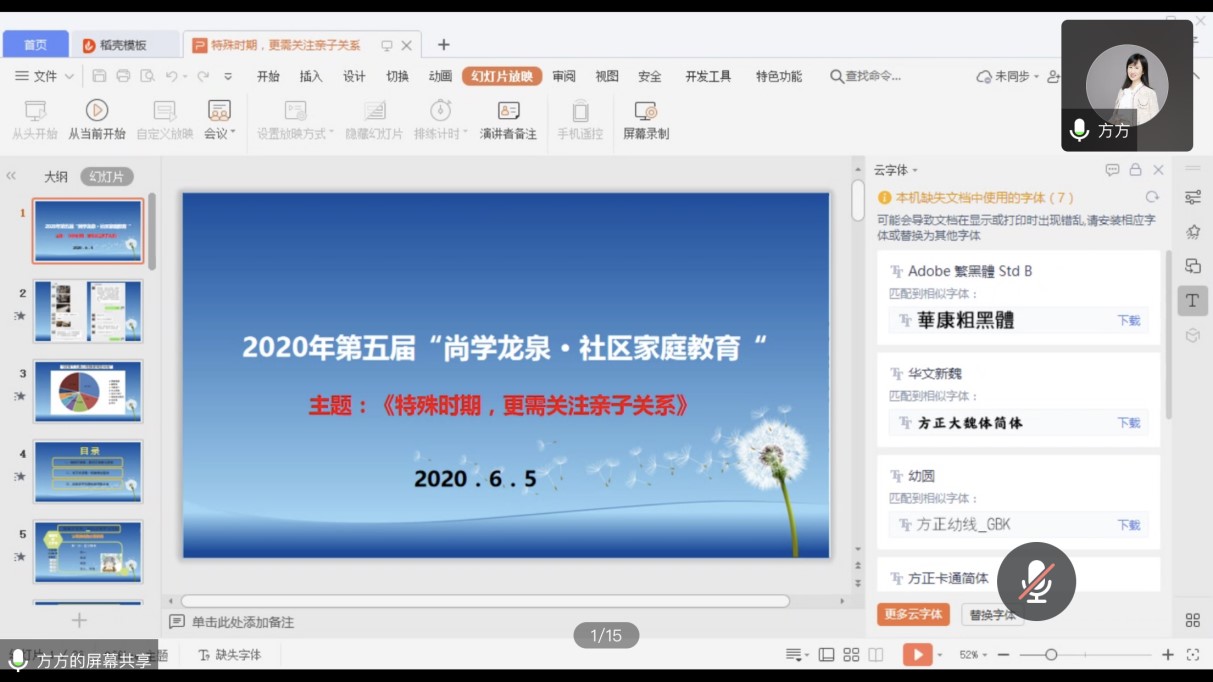Click the lock icon in the 云字体 panel header
This screenshot has height=682, width=1213.
(x=1135, y=170)
